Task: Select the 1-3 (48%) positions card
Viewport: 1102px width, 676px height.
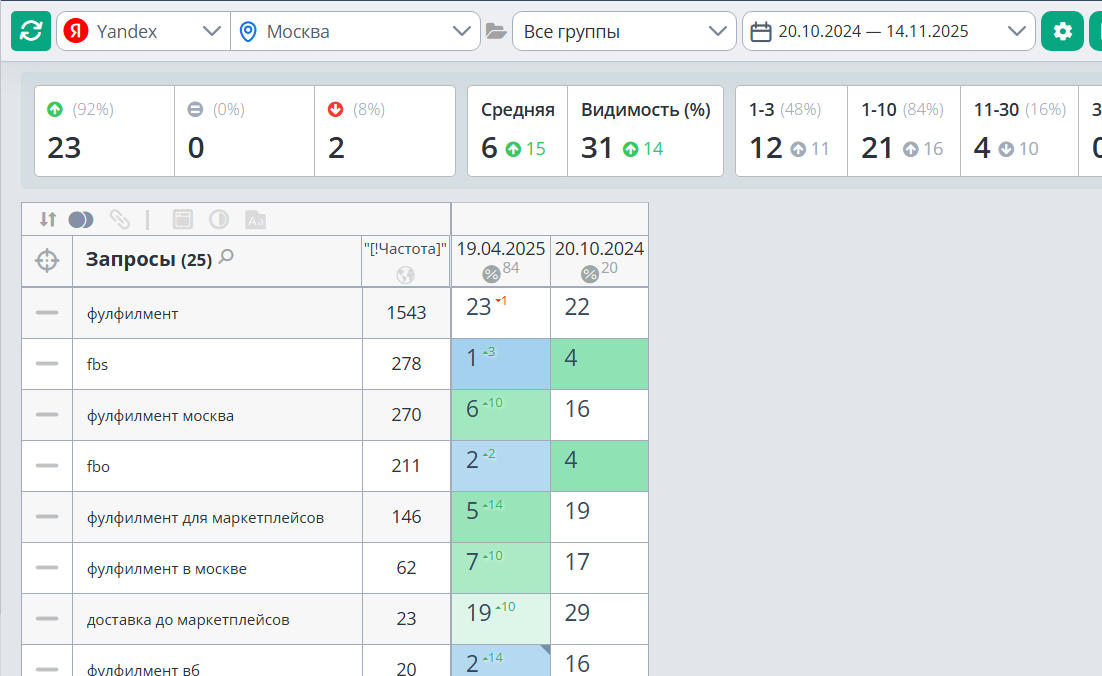Action: [x=791, y=131]
